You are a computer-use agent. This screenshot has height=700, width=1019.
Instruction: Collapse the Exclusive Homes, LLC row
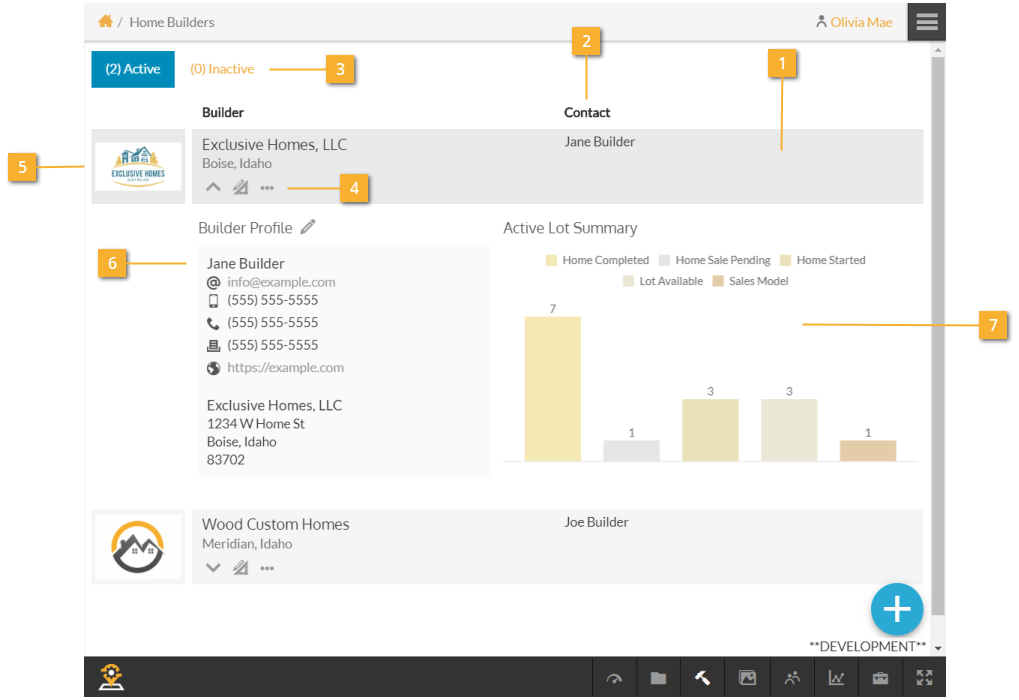tap(213, 187)
